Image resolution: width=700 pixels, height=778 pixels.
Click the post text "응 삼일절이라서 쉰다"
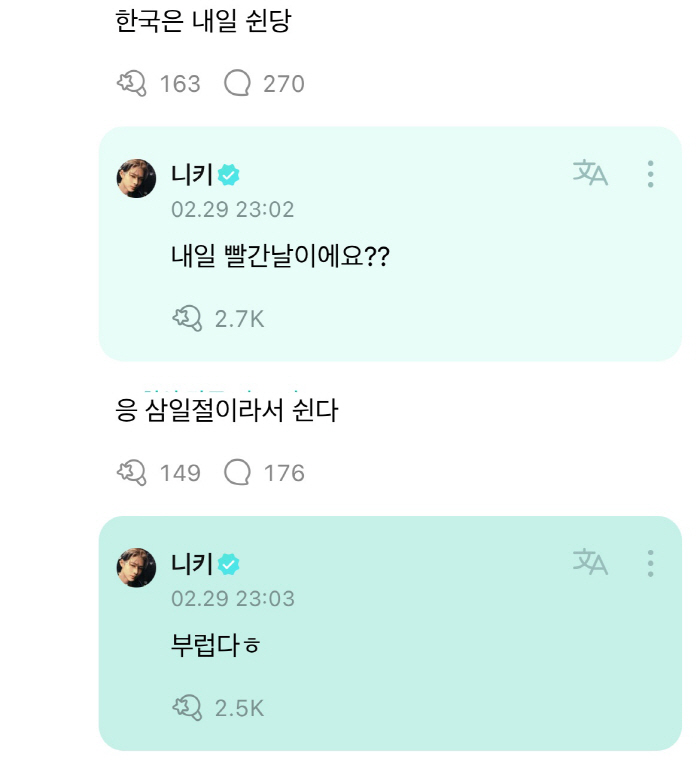[228, 410]
